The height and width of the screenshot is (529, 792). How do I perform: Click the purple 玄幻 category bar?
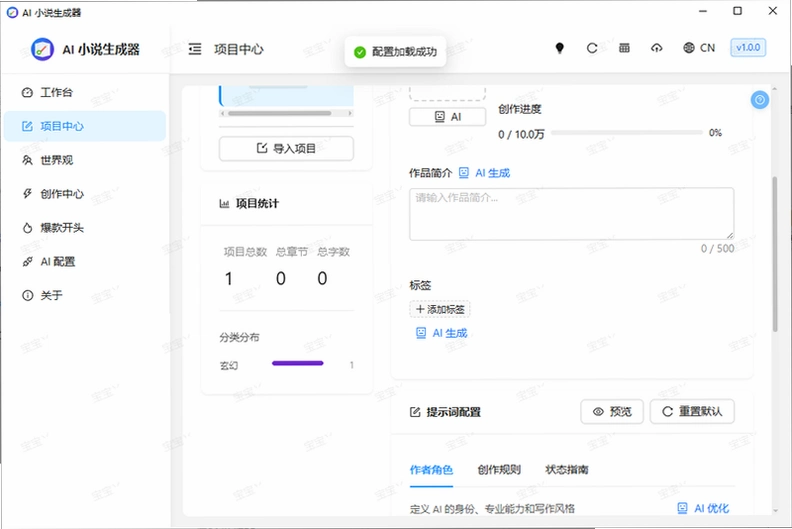(298, 363)
